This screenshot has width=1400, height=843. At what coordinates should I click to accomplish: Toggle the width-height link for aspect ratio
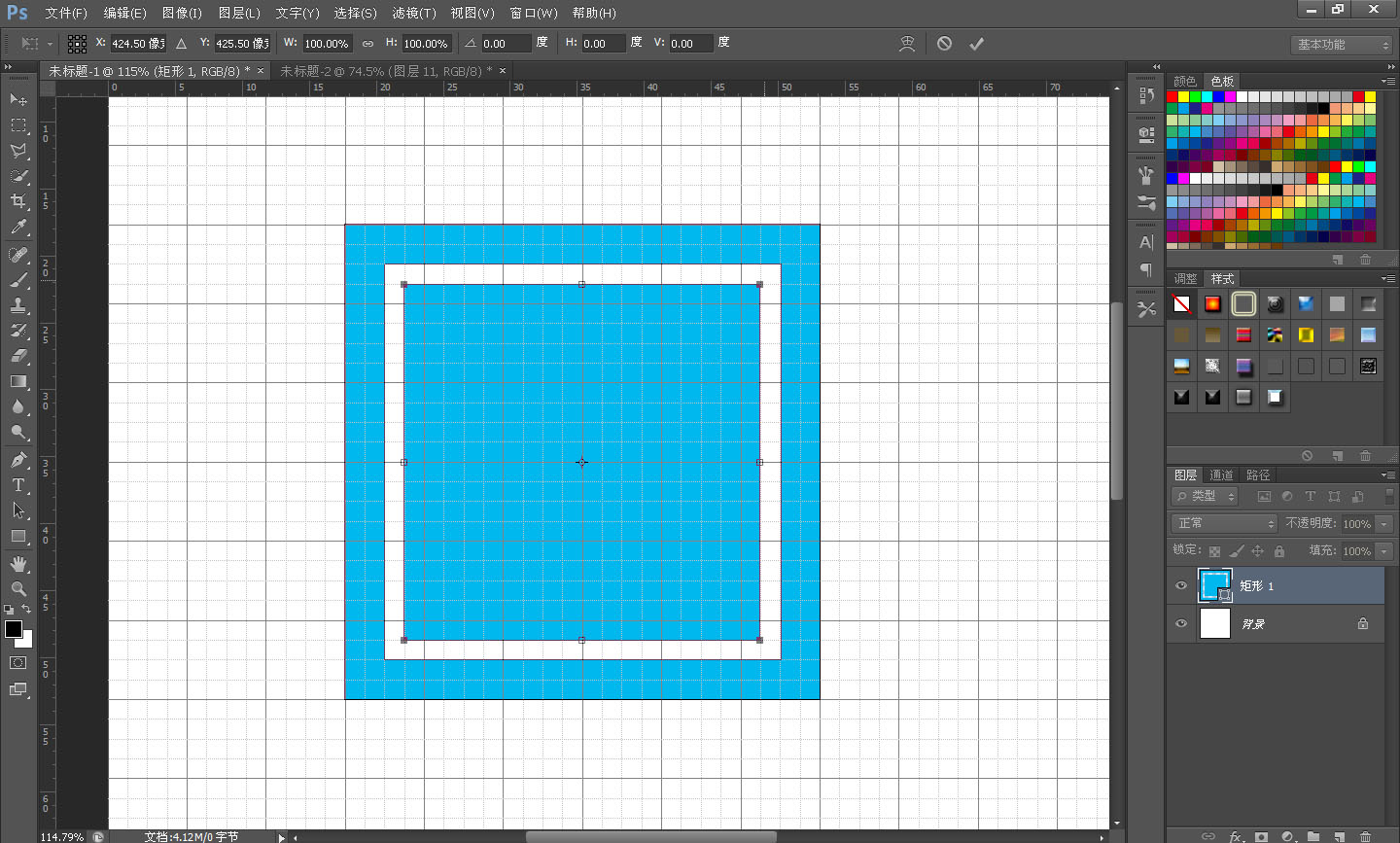tap(367, 44)
